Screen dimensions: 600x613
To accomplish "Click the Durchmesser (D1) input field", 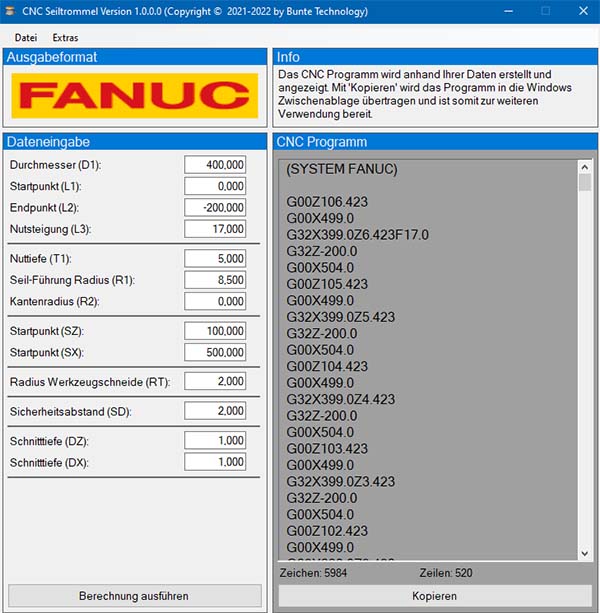I will (x=215, y=165).
